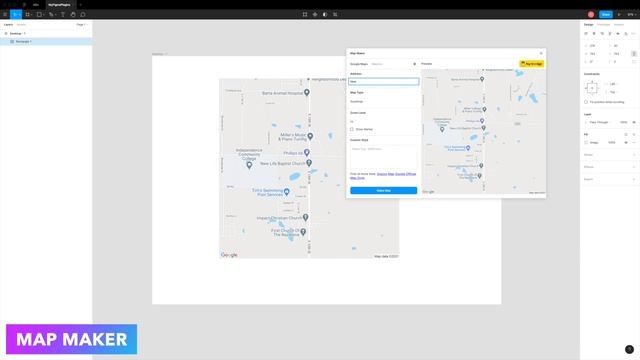Tick the Show Marker checkbox
This screenshot has width=640, height=360.
(352, 129)
